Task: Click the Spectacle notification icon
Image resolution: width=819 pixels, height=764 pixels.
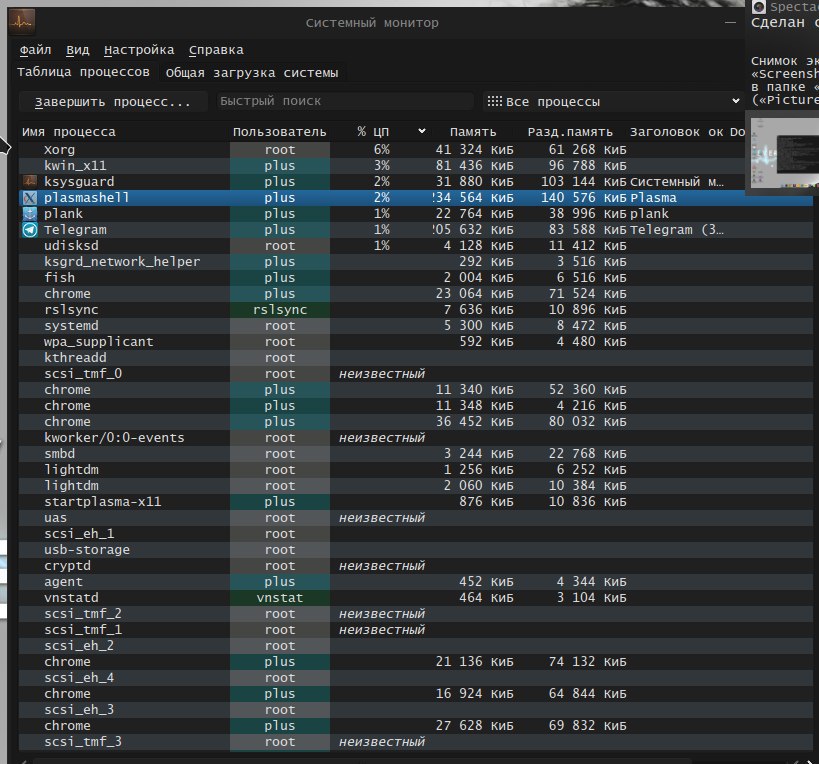Action: pos(759,7)
